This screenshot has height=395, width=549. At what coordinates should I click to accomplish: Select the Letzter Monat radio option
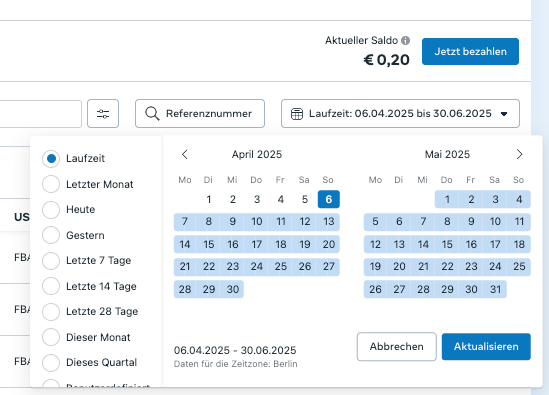point(51,184)
